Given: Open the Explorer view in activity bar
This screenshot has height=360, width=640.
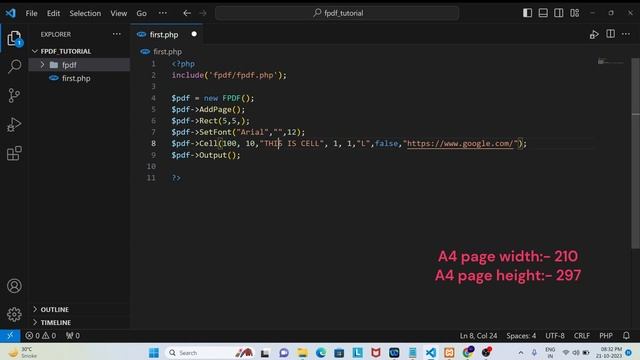Looking at the screenshot, I should [14, 38].
